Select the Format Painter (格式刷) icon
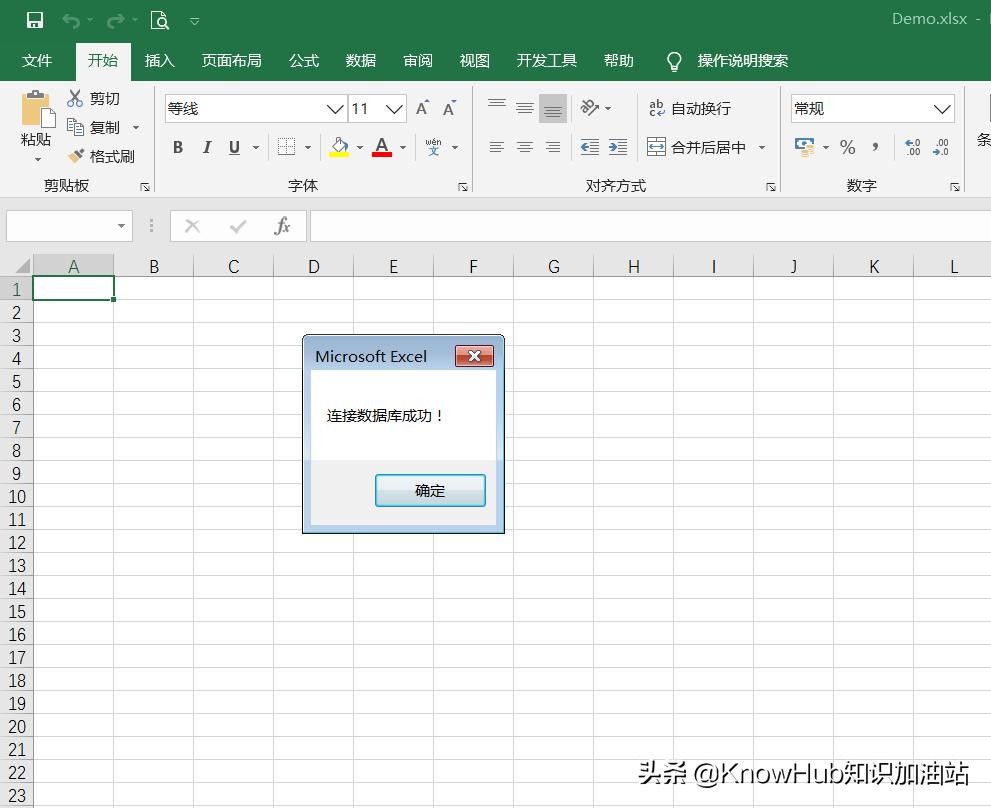The image size is (991, 808). point(75,155)
